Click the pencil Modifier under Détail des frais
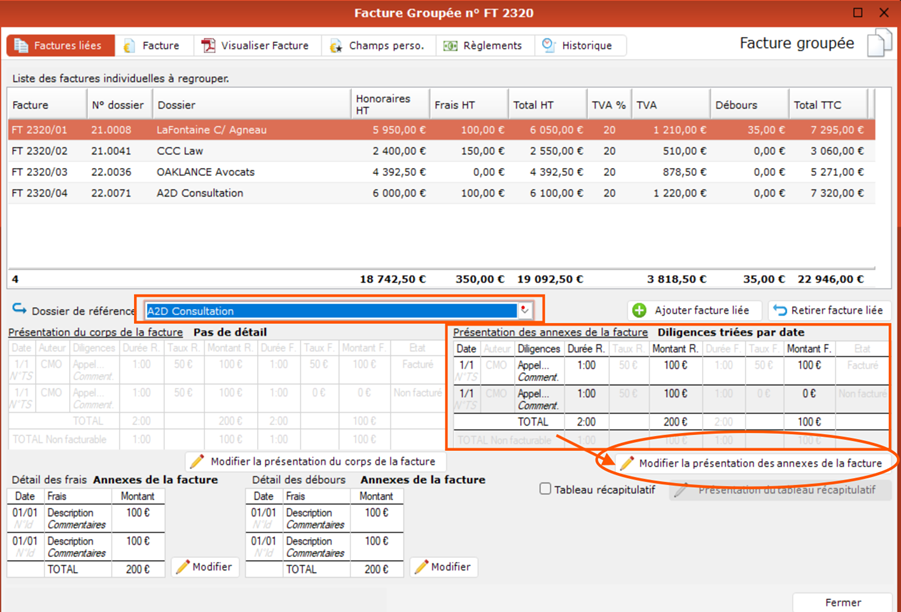 (183, 567)
